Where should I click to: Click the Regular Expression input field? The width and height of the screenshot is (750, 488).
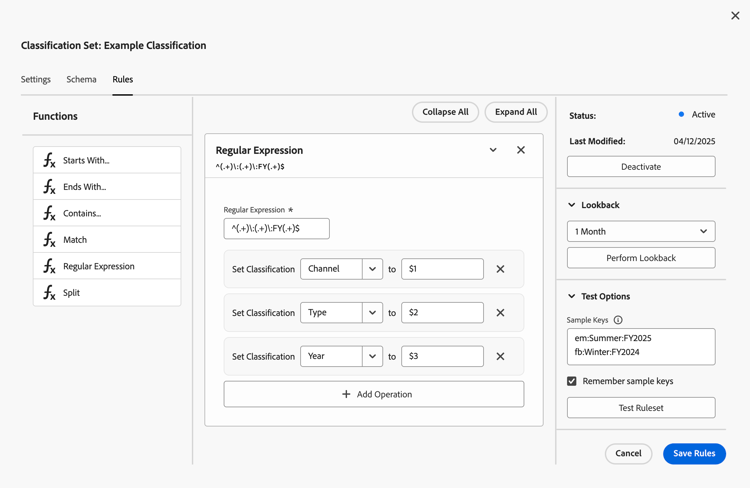point(277,228)
